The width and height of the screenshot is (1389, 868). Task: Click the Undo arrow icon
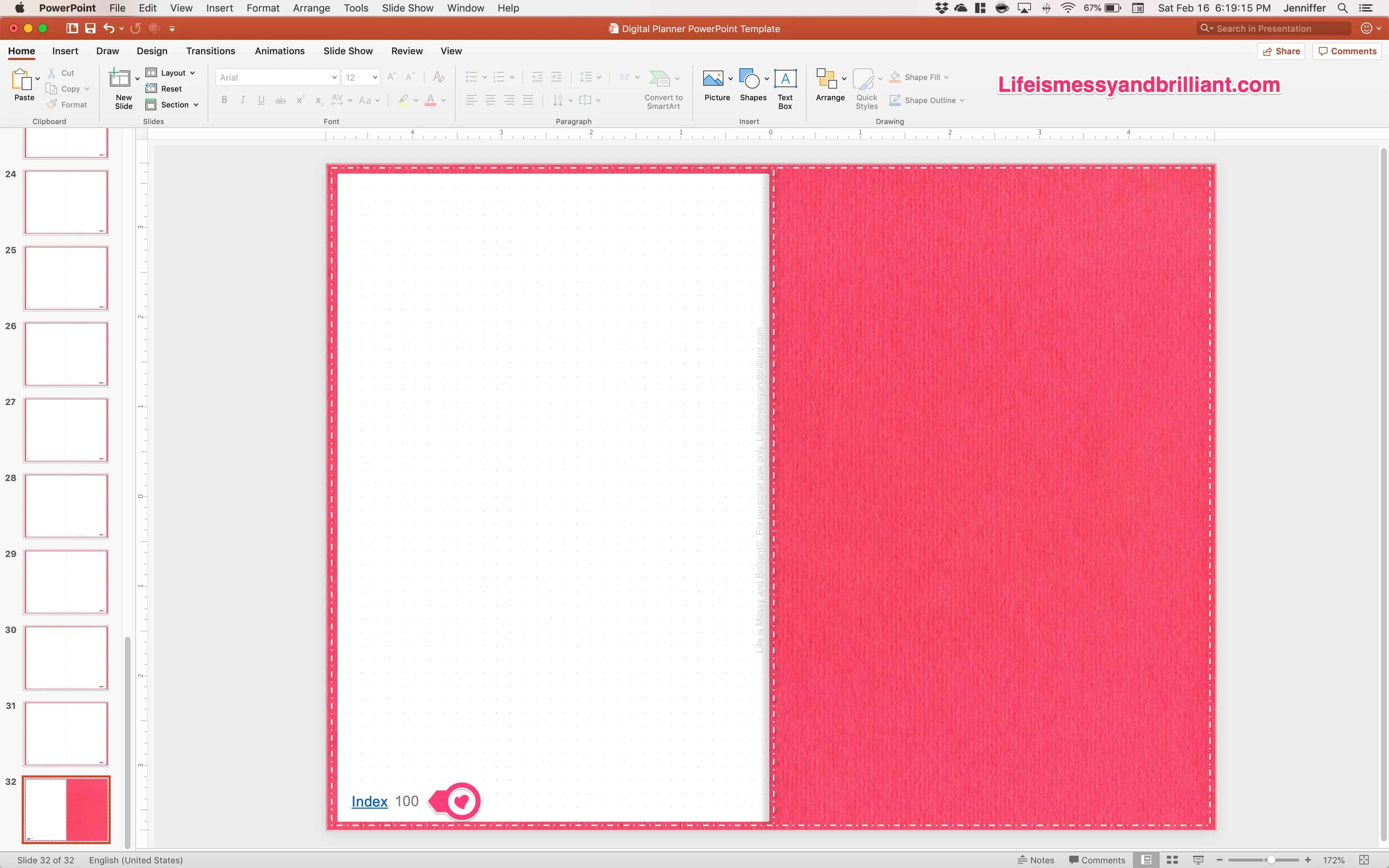pos(109,28)
